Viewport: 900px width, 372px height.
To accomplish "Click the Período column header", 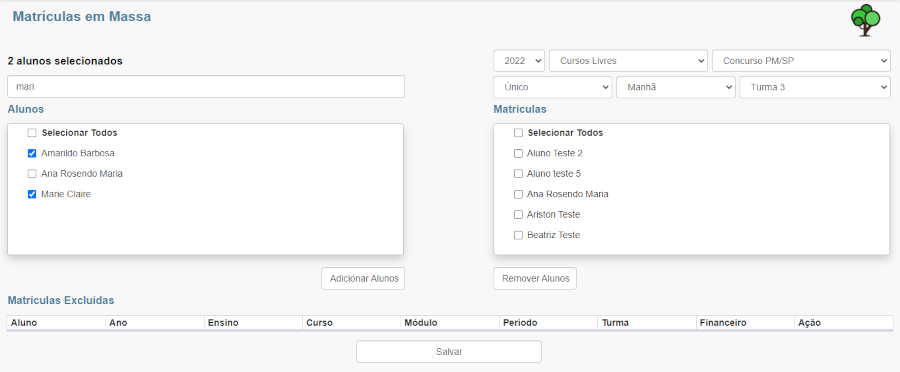I will pos(549,323).
